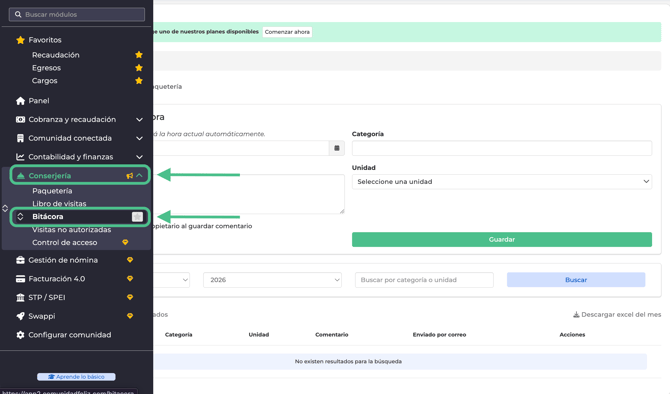
Task: Click the Categoría input field
Action: (502, 148)
